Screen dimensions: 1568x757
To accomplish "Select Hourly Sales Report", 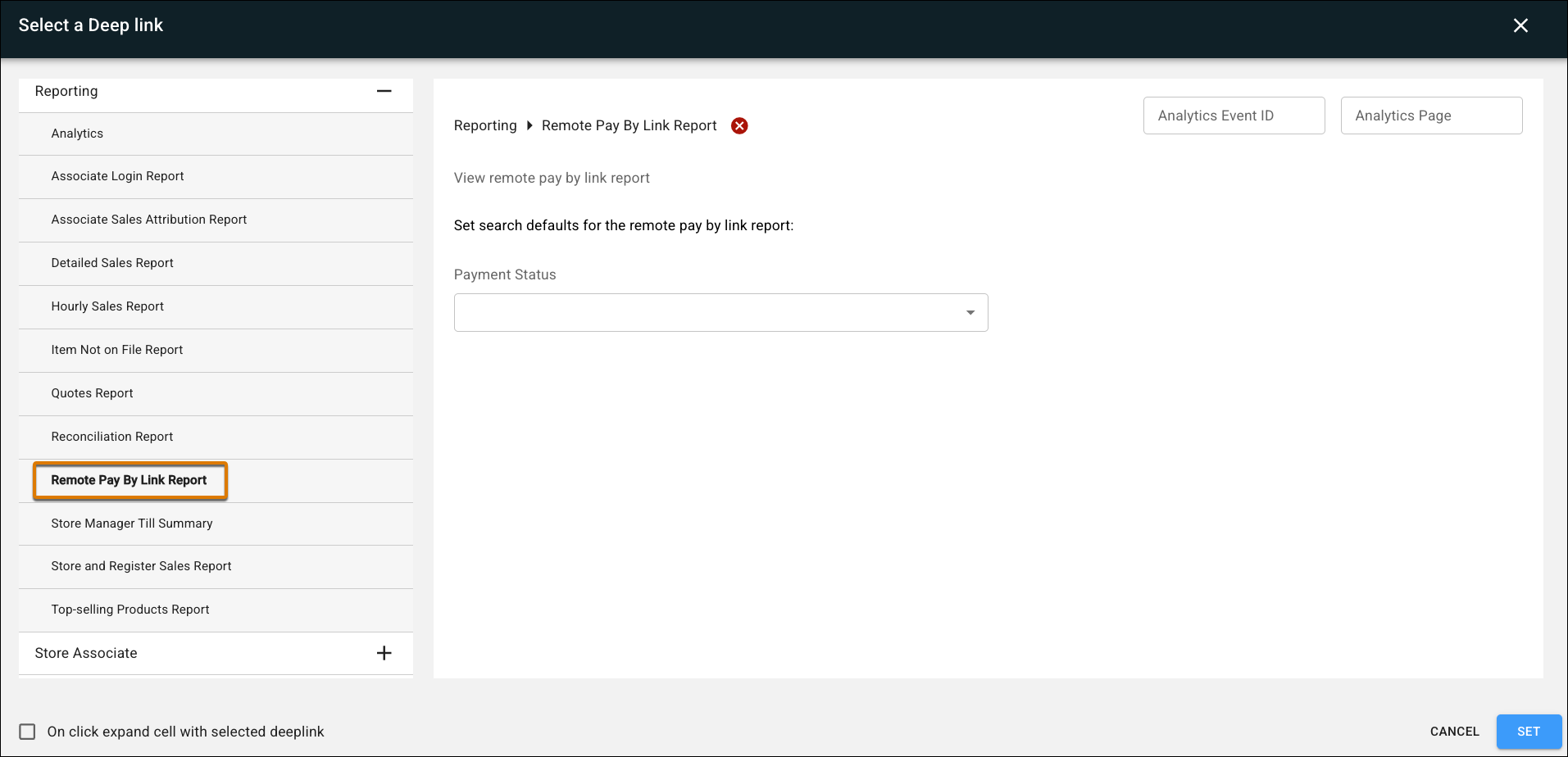I will click(216, 306).
